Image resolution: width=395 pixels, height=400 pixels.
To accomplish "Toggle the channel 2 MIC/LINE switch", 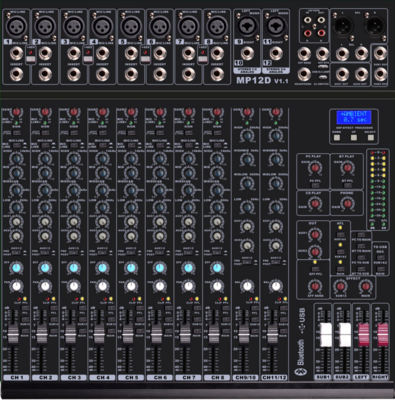I will (45, 145).
